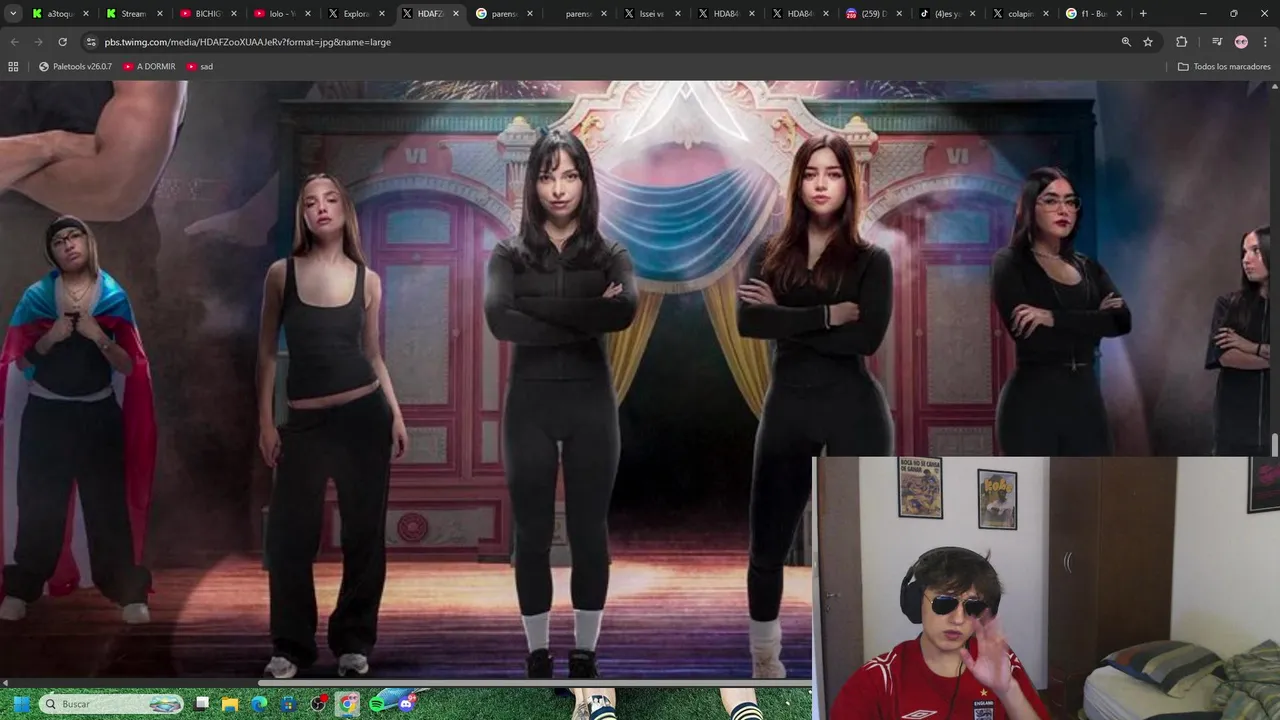Screen dimensions: 1280x720
Task: Switch to the Stream tab
Action: (133, 14)
